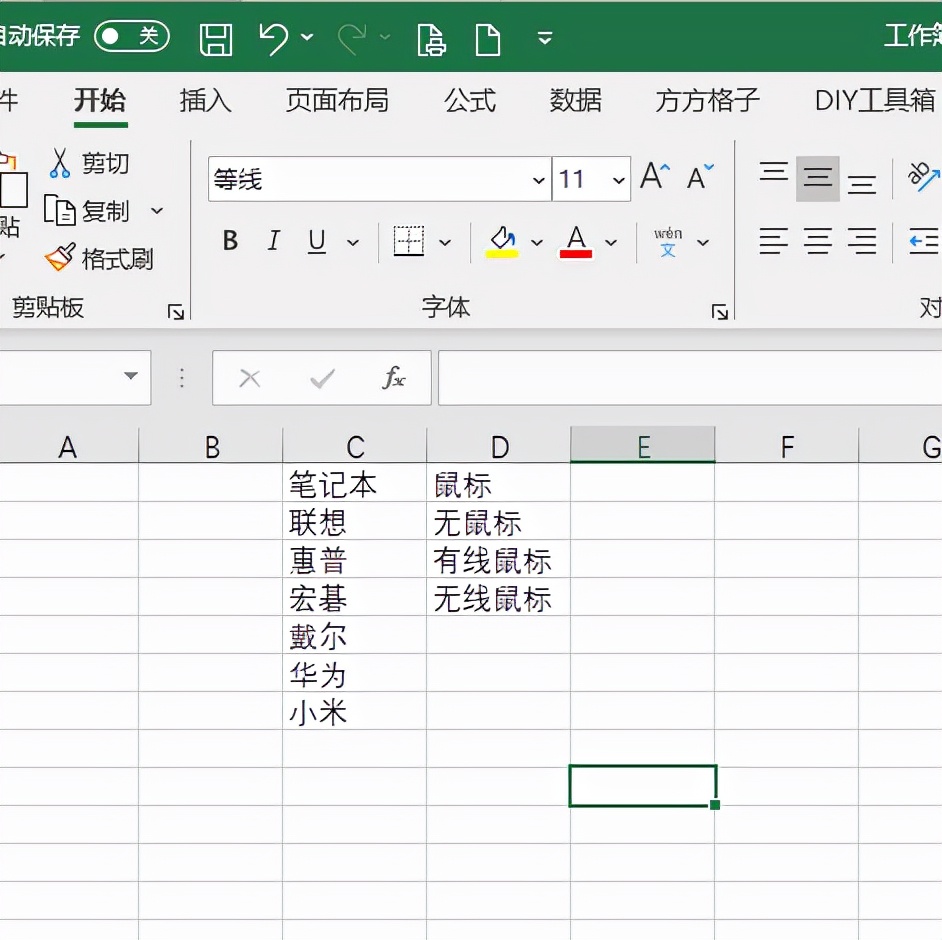Open the DIY工具箱 tab

click(x=875, y=100)
